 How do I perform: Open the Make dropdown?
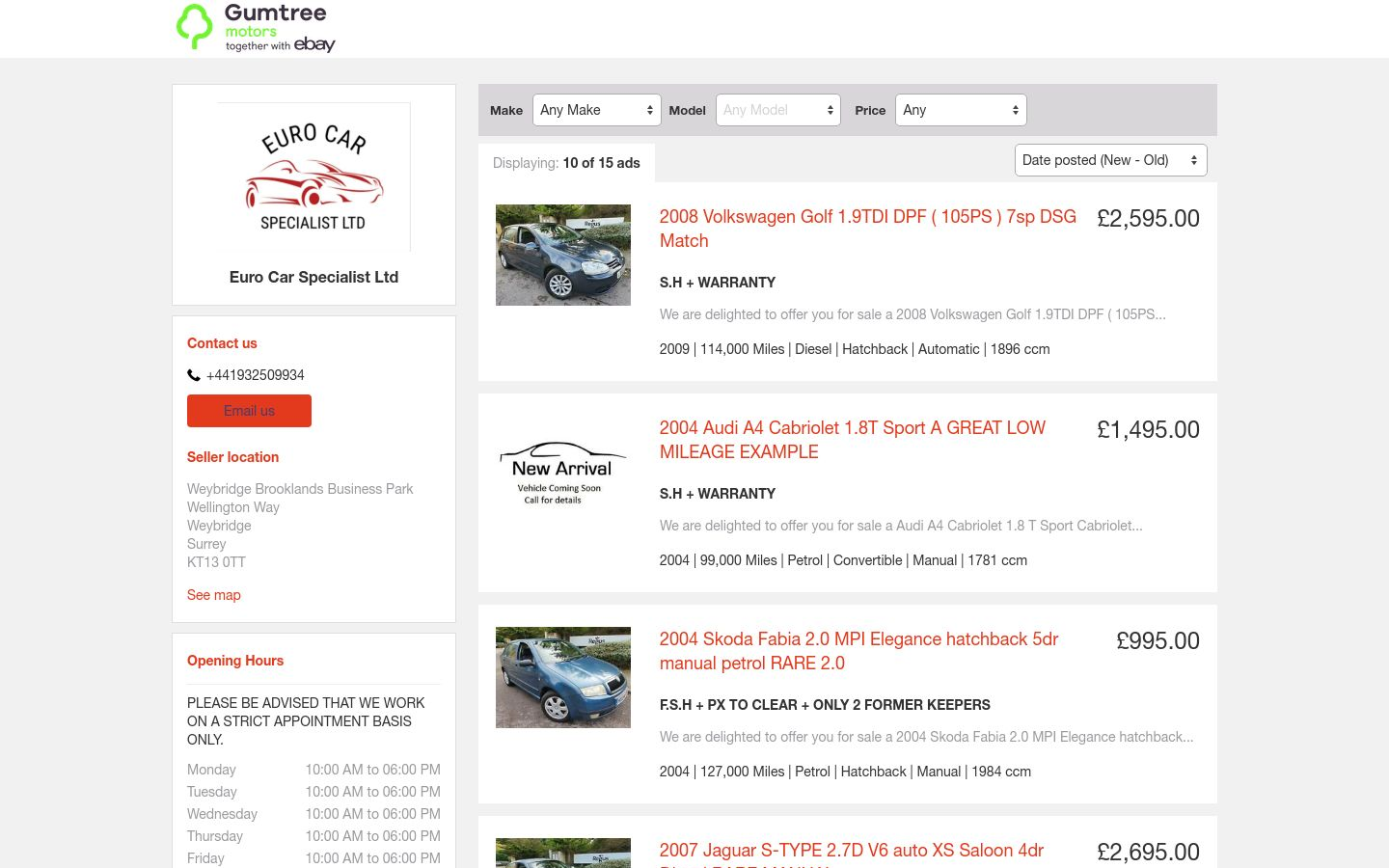coord(597,110)
